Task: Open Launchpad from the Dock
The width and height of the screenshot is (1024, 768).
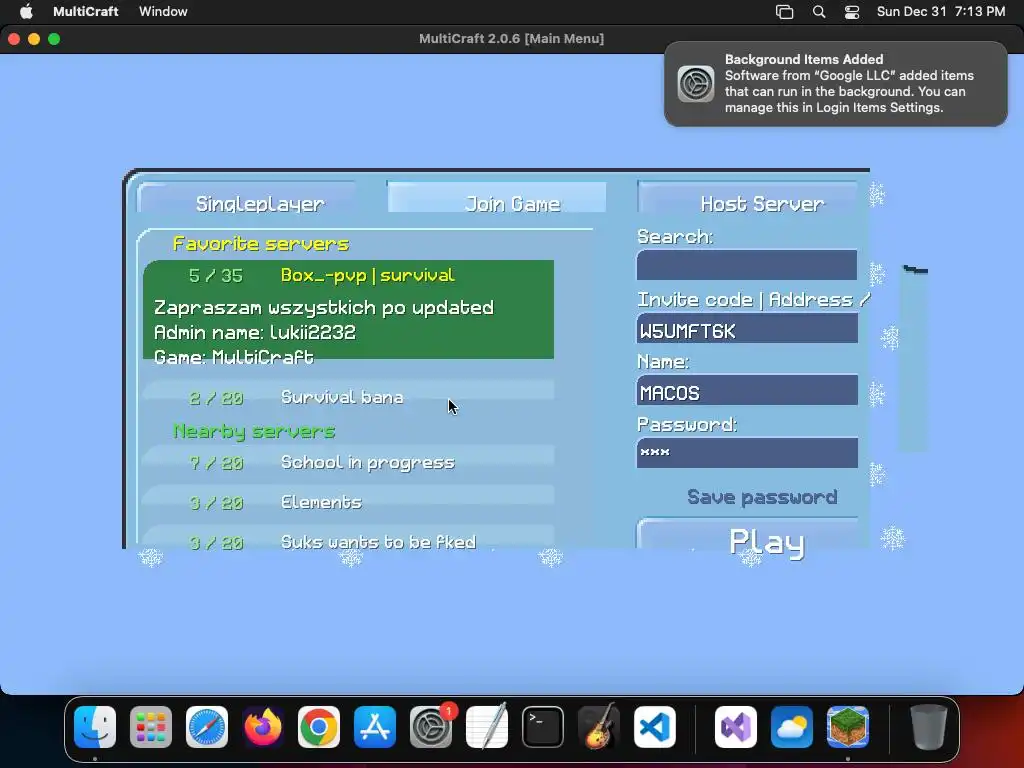Action: [151, 727]
